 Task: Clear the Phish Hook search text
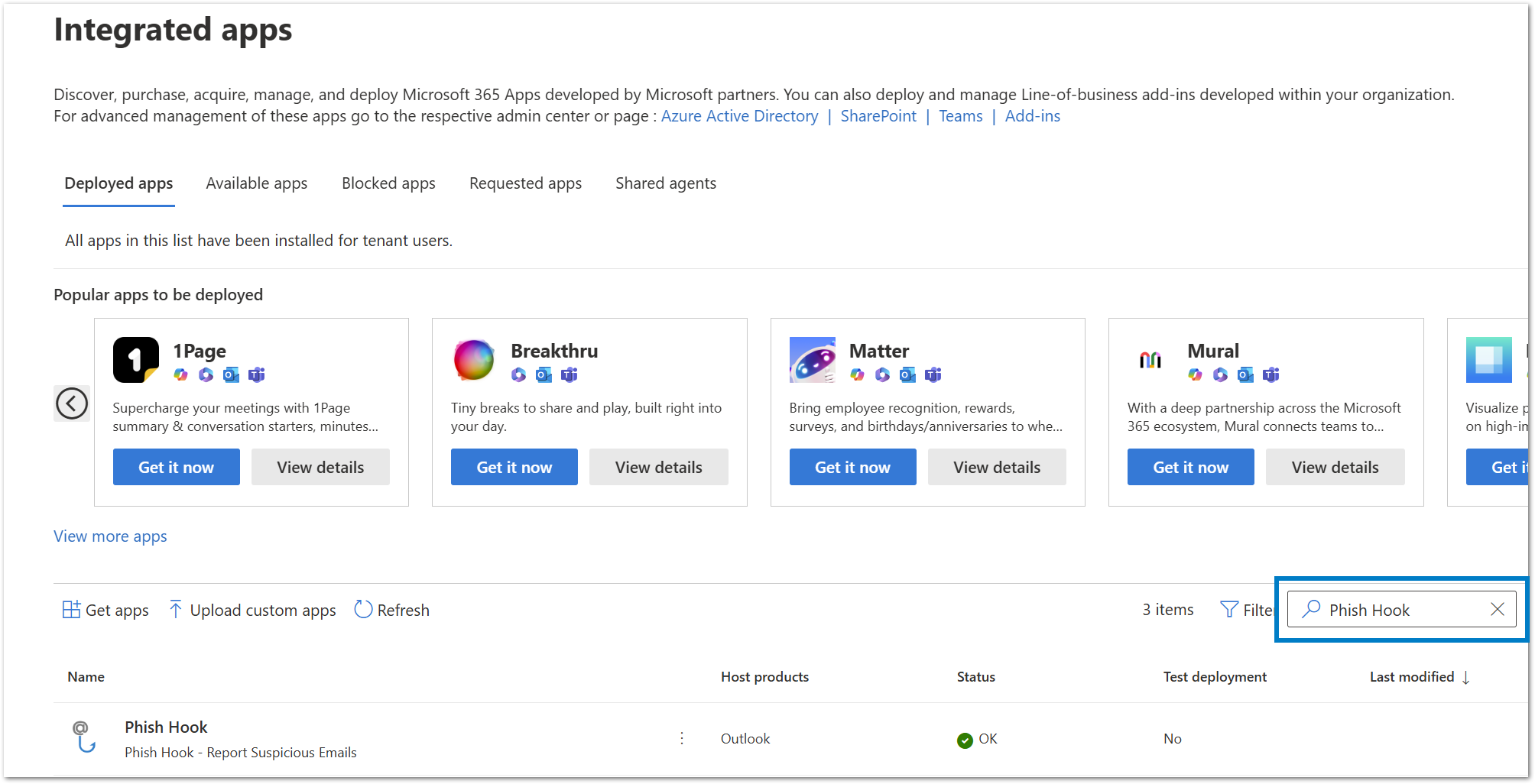1498,609
